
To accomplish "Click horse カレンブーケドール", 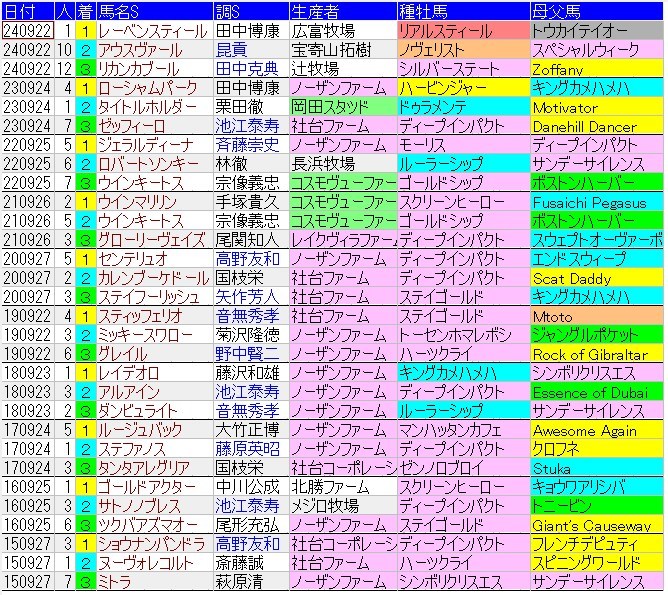I will click(153, 278).
